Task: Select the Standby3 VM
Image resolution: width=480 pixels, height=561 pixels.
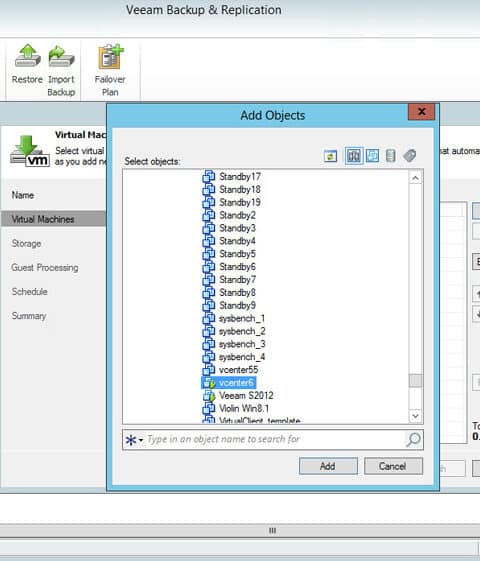Action: click(237, 228)
